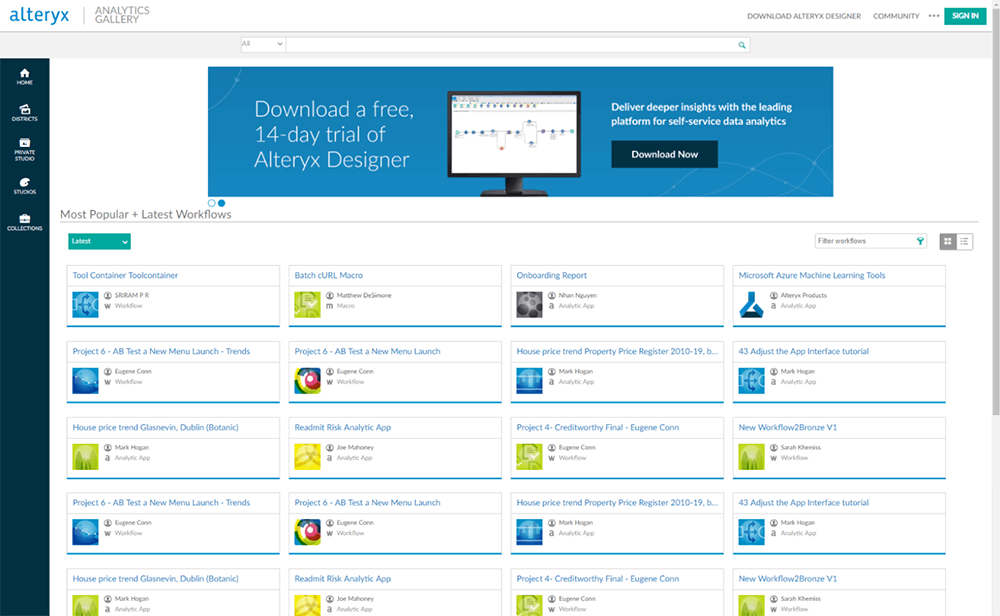Click the search magnifier icon

[741, 45]
